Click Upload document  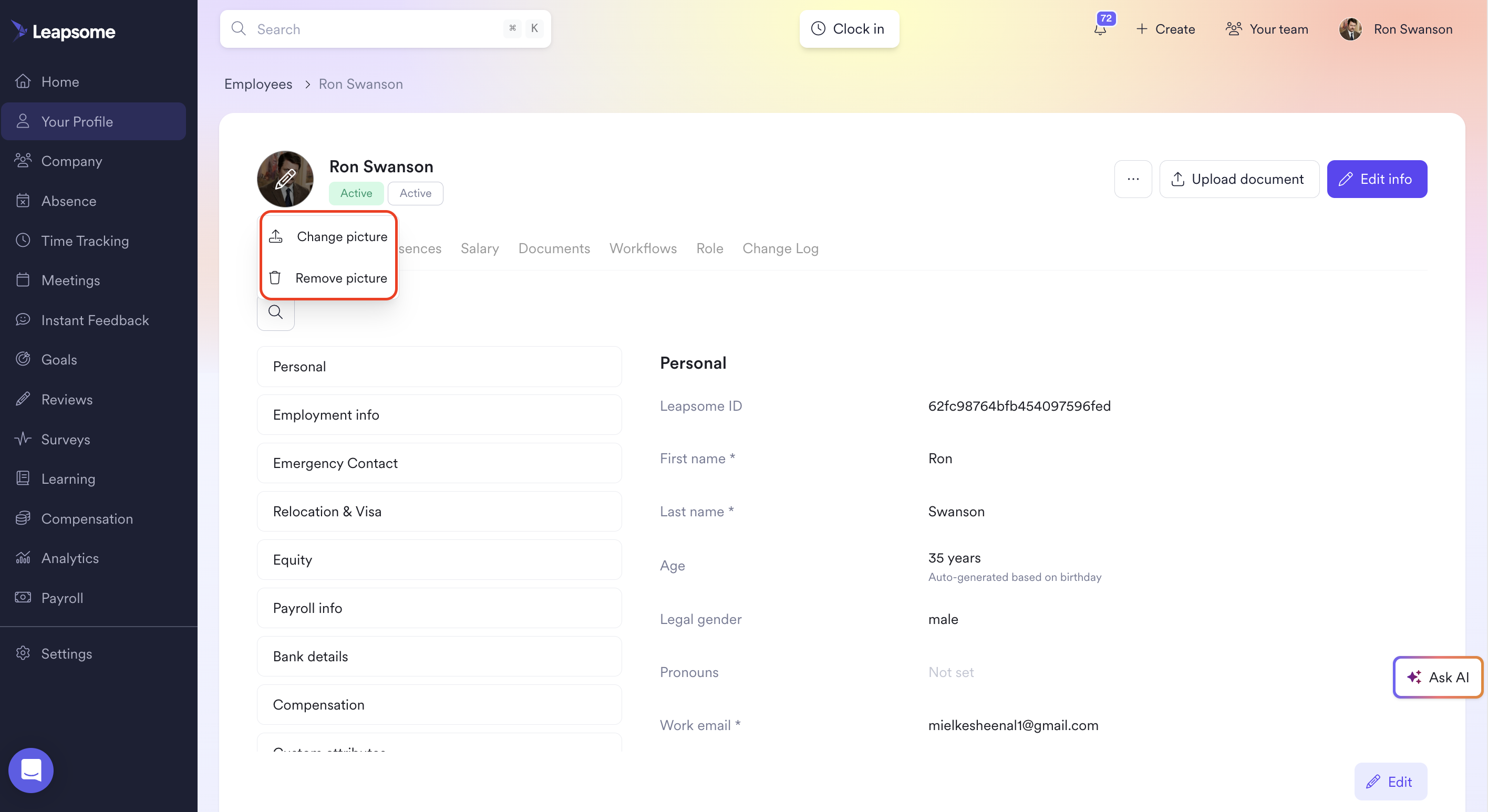tap(1239, 179)
